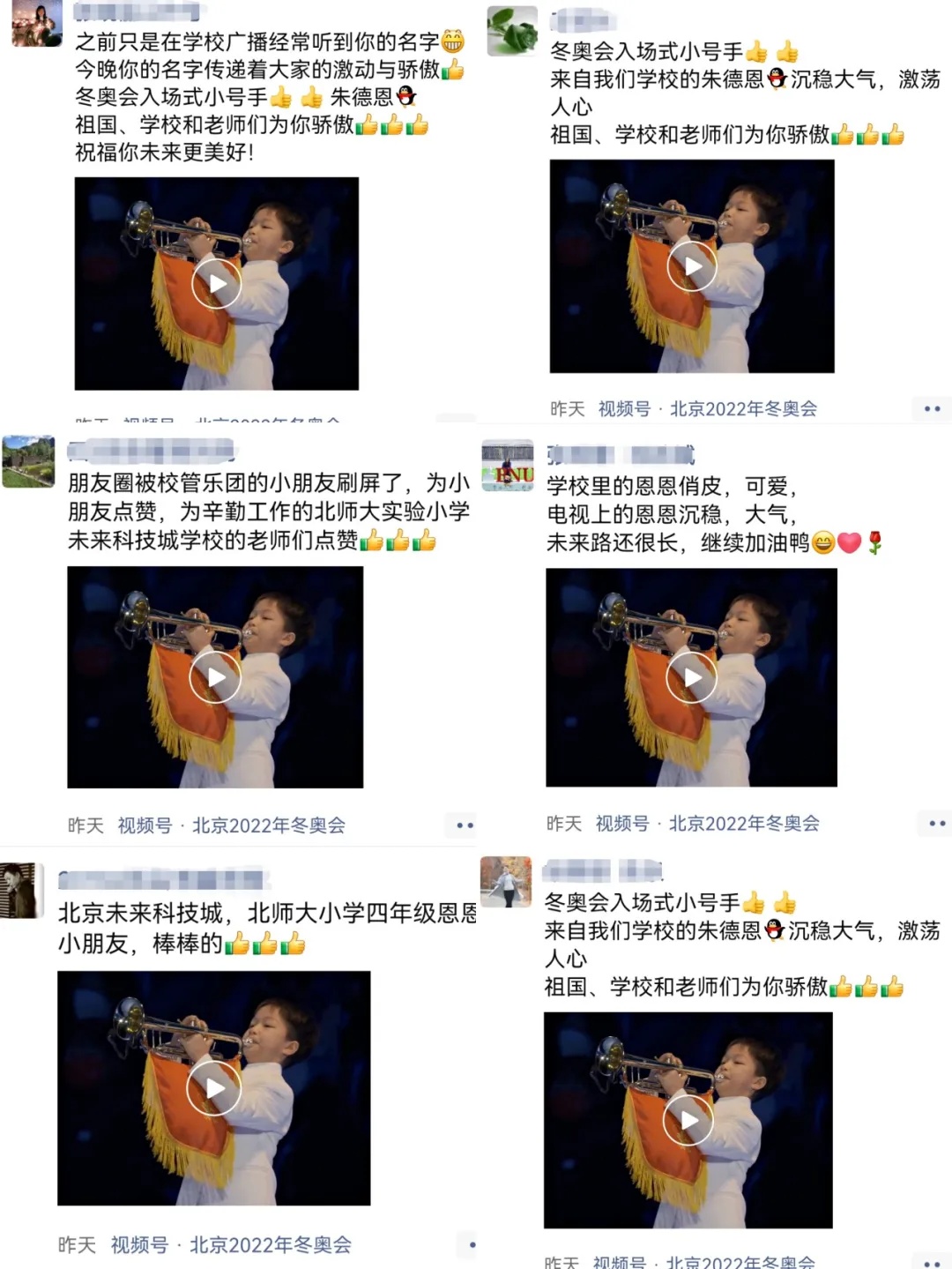Image resolution: width=952 pixels, height=1269 pixels.
Task: Play the first right-column post's trumpet video
Action: pyautogui.click(x=692, y=265)
